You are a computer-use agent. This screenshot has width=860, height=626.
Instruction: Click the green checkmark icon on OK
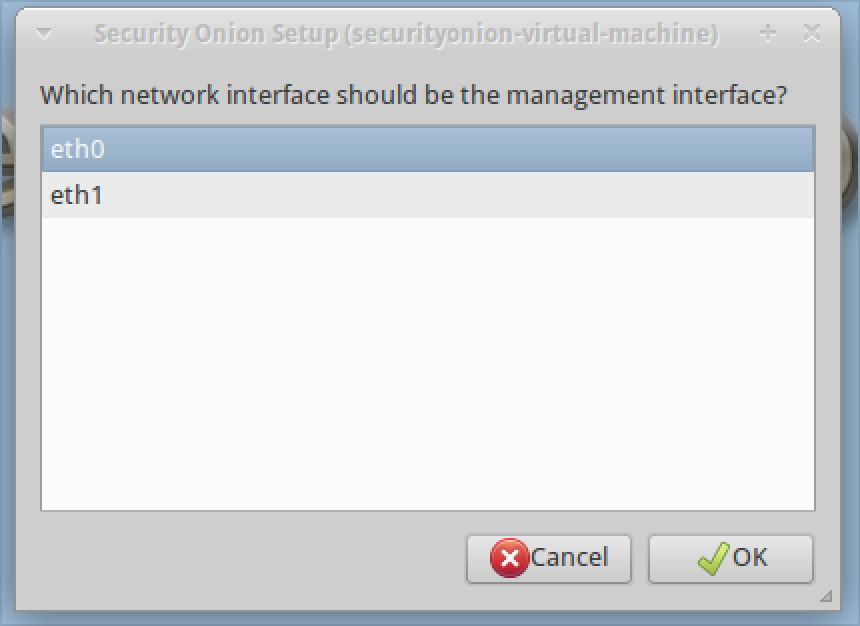click(x=712, y=558)
